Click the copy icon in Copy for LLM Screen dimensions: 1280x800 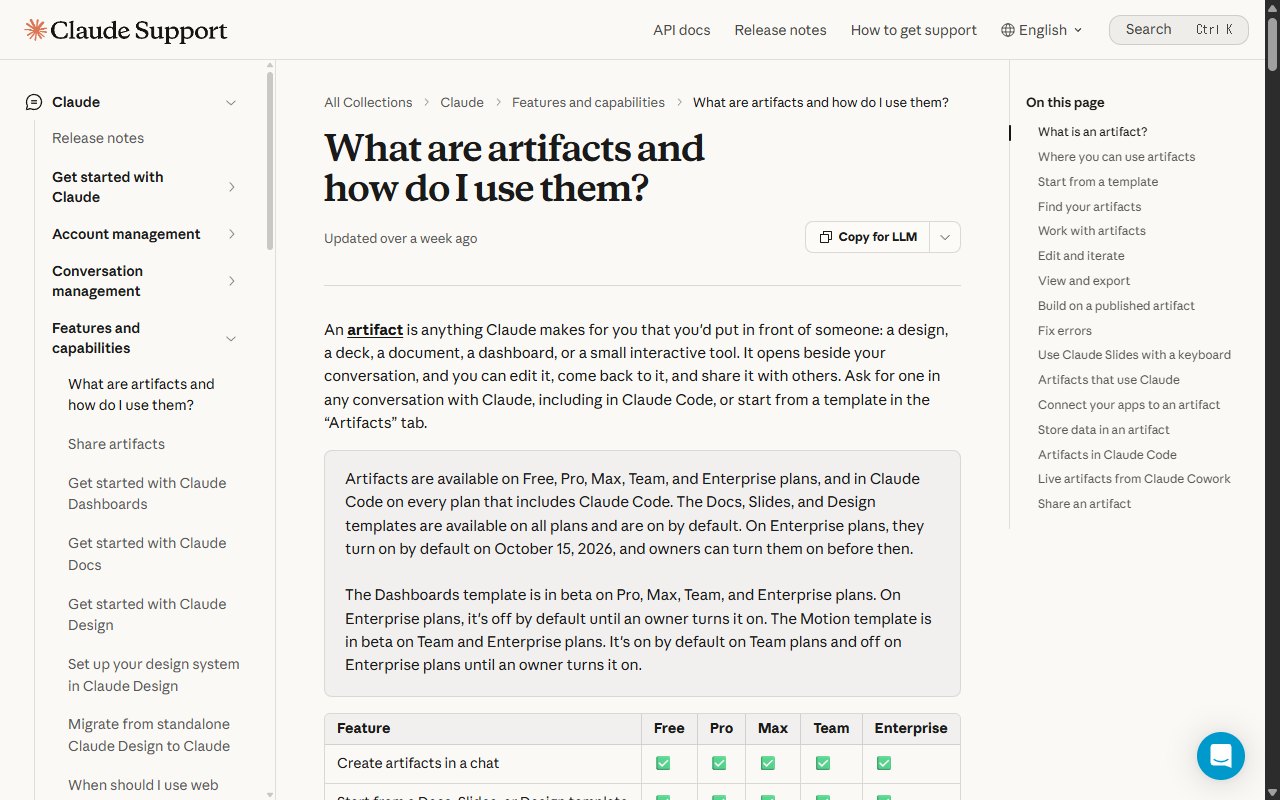(x=826, y=237)
